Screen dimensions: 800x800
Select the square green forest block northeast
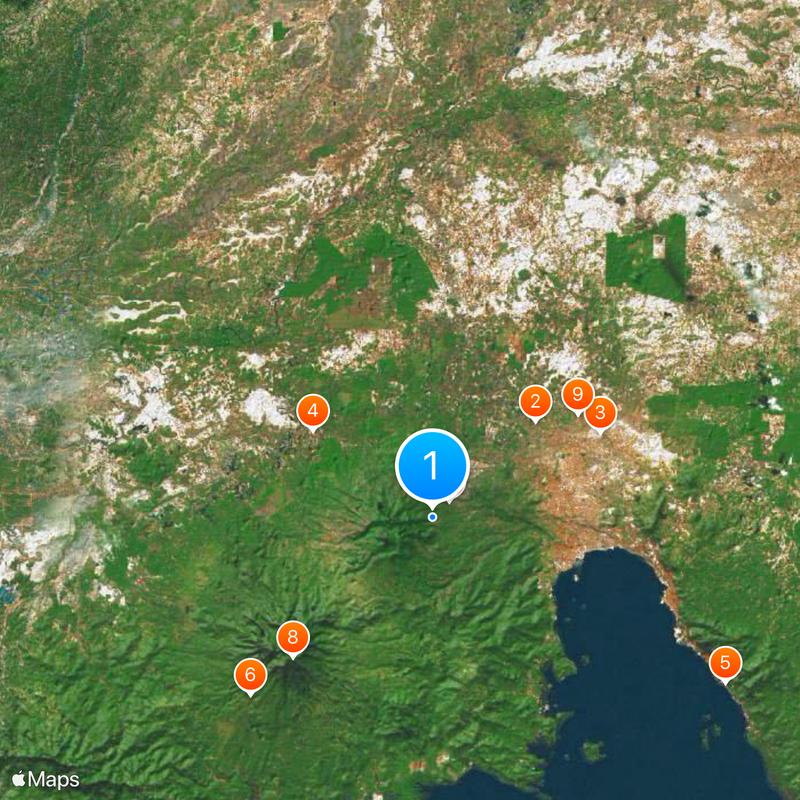click(646, 259)
